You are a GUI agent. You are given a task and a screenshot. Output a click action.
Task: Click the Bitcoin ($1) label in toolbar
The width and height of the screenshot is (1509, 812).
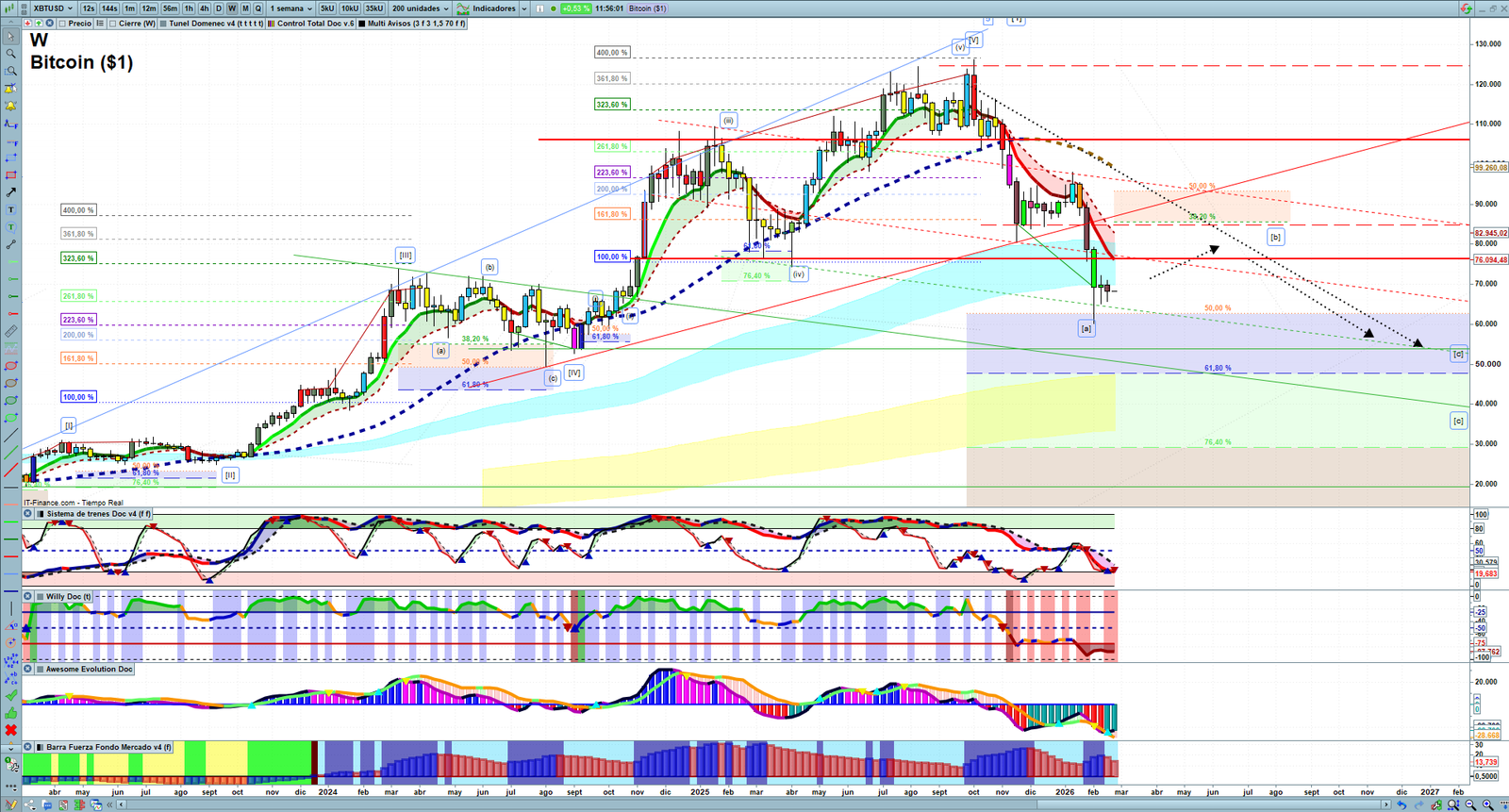pyautogui.click(x=648, y=8)
